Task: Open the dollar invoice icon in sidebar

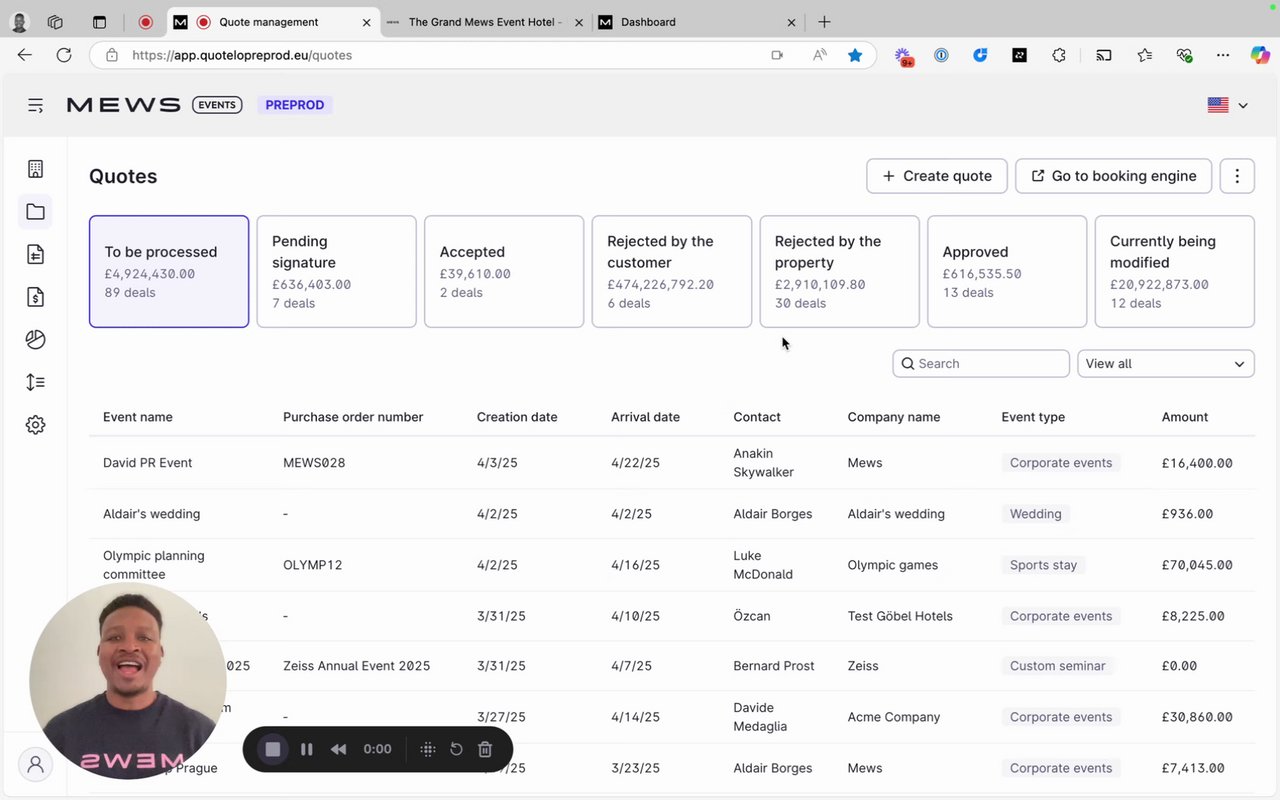Action: pos(35,297)
